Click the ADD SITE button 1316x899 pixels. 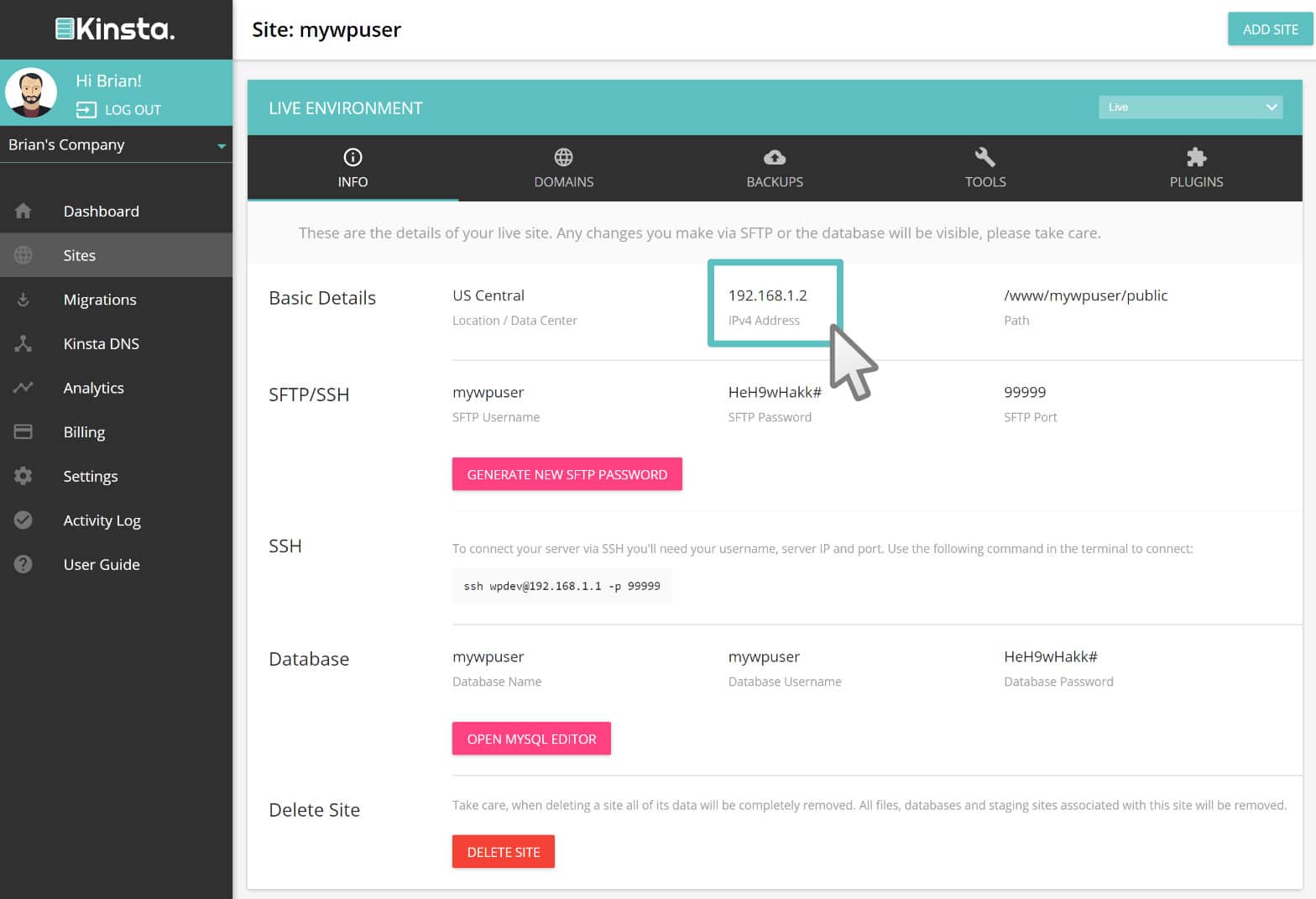point(1270,29)
